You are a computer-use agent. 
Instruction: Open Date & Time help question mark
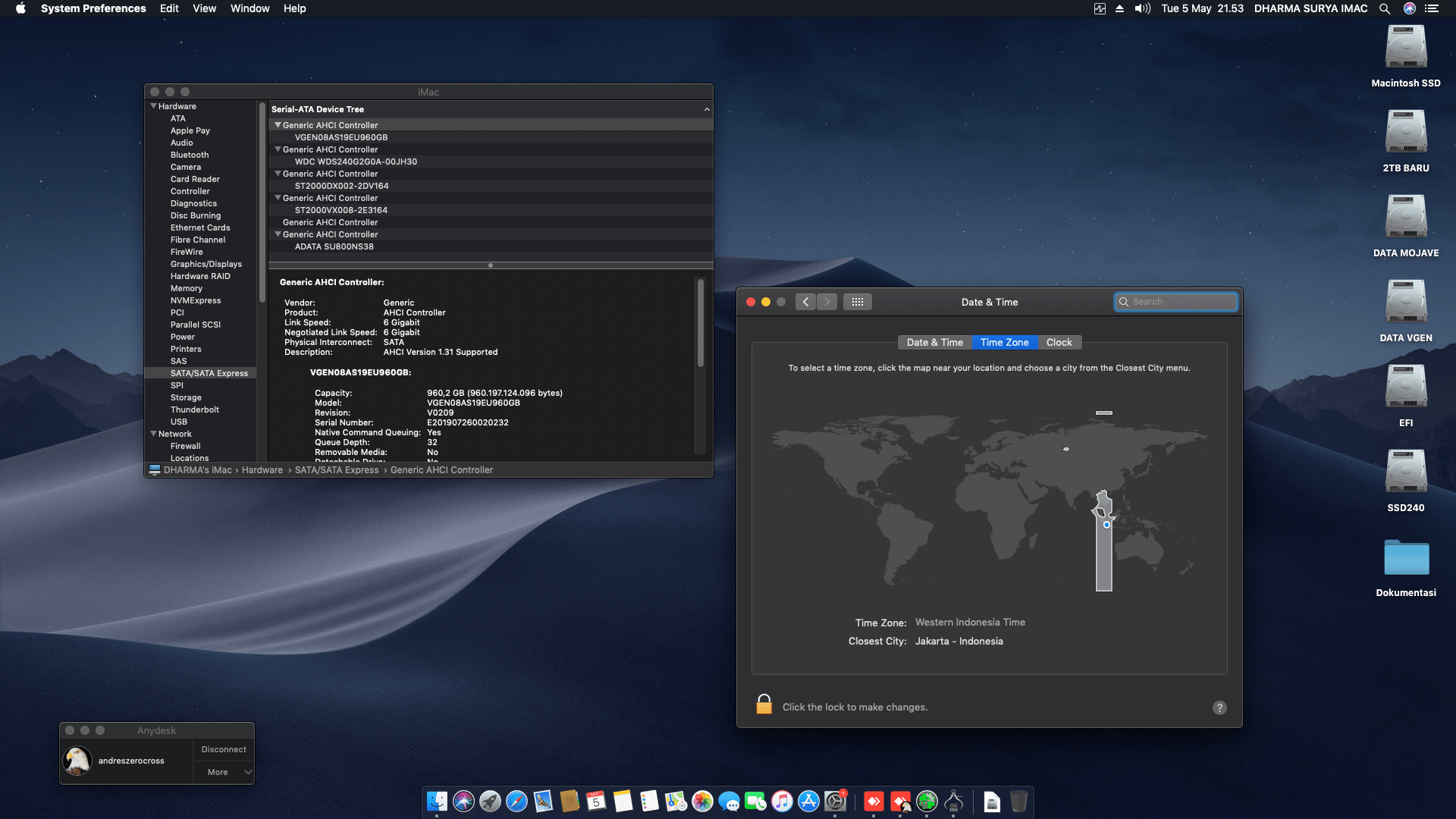(1219, 708)
